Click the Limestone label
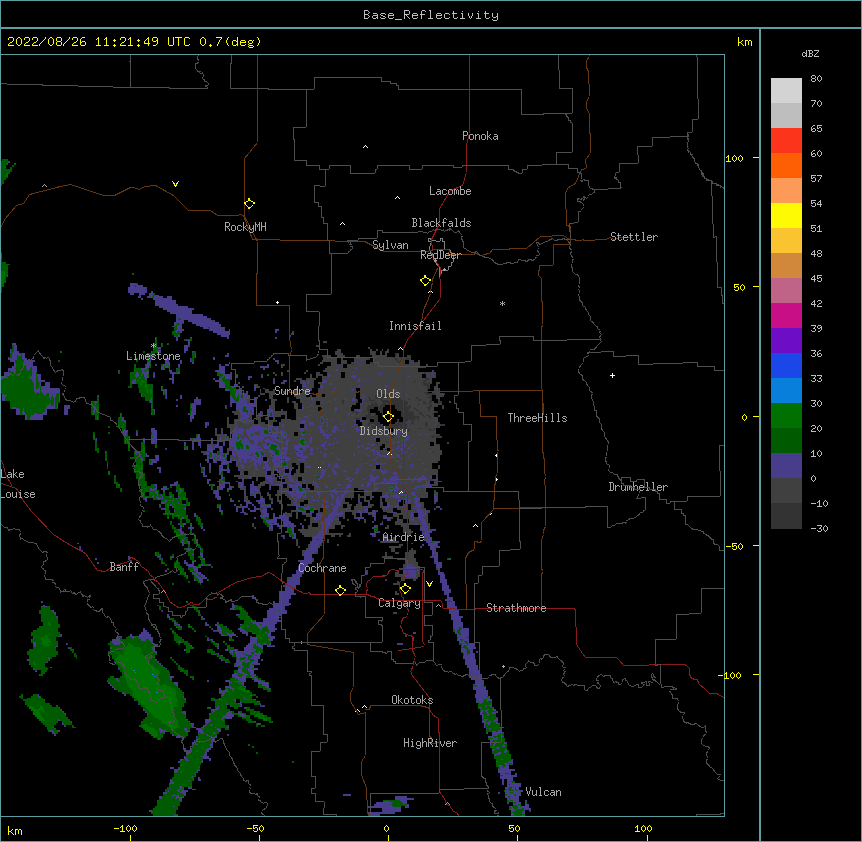Screen dimensions: 862x842 point(153,356)
